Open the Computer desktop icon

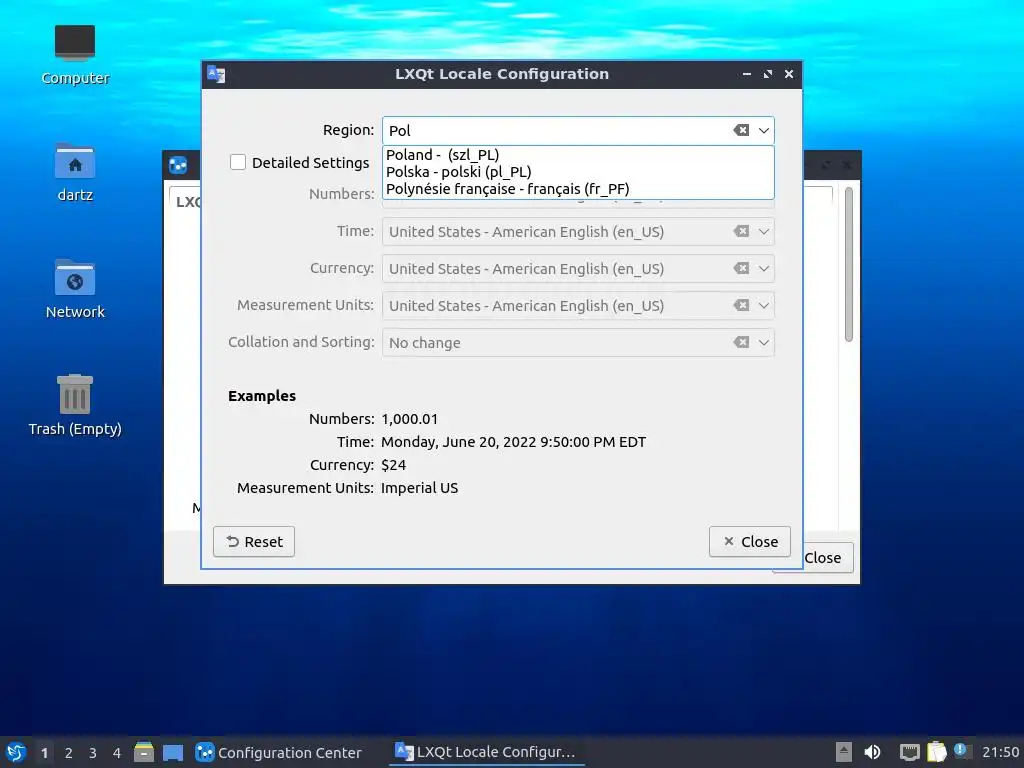click(74, 56)
